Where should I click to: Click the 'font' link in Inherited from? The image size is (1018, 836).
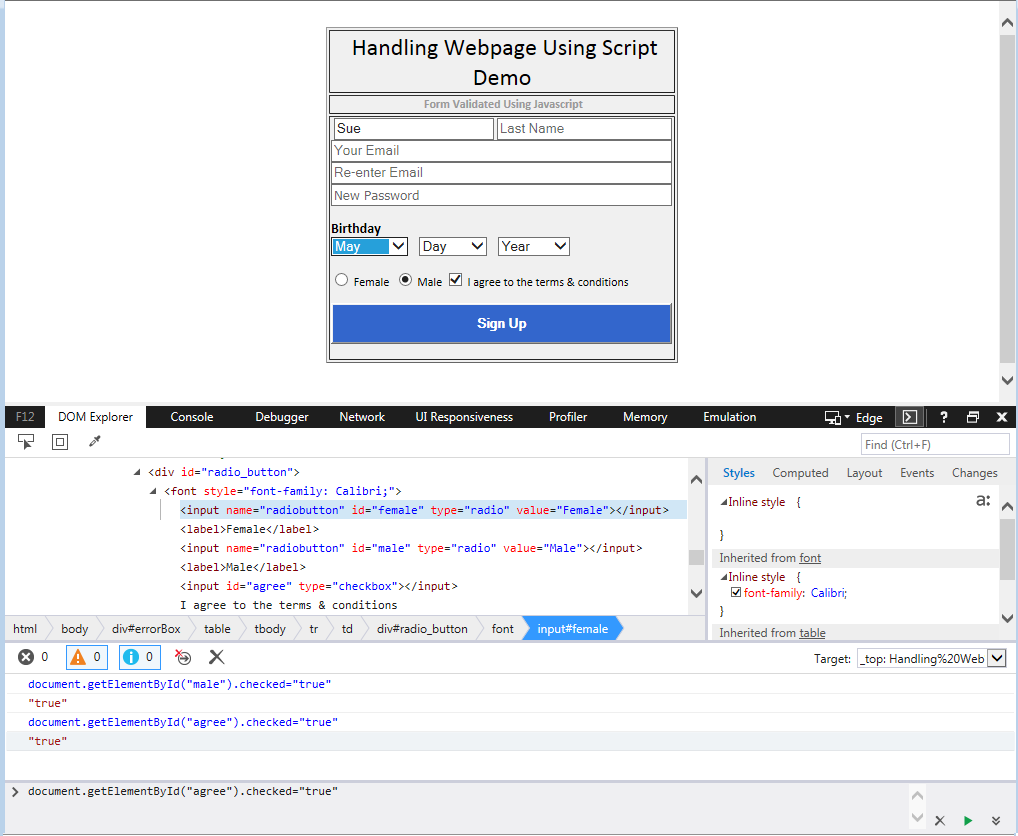[810, 558]
